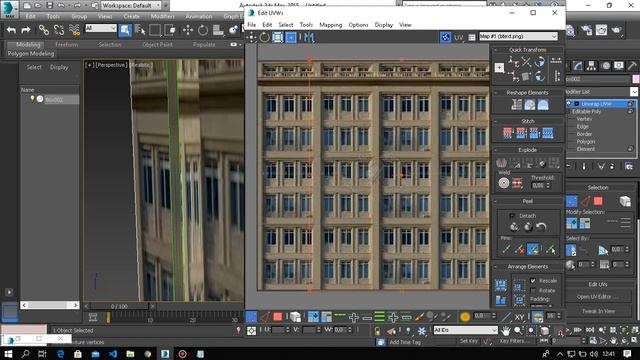Open the Hierarchy command panel tab icon
This screenshot has width=640, height=360.
591,66
